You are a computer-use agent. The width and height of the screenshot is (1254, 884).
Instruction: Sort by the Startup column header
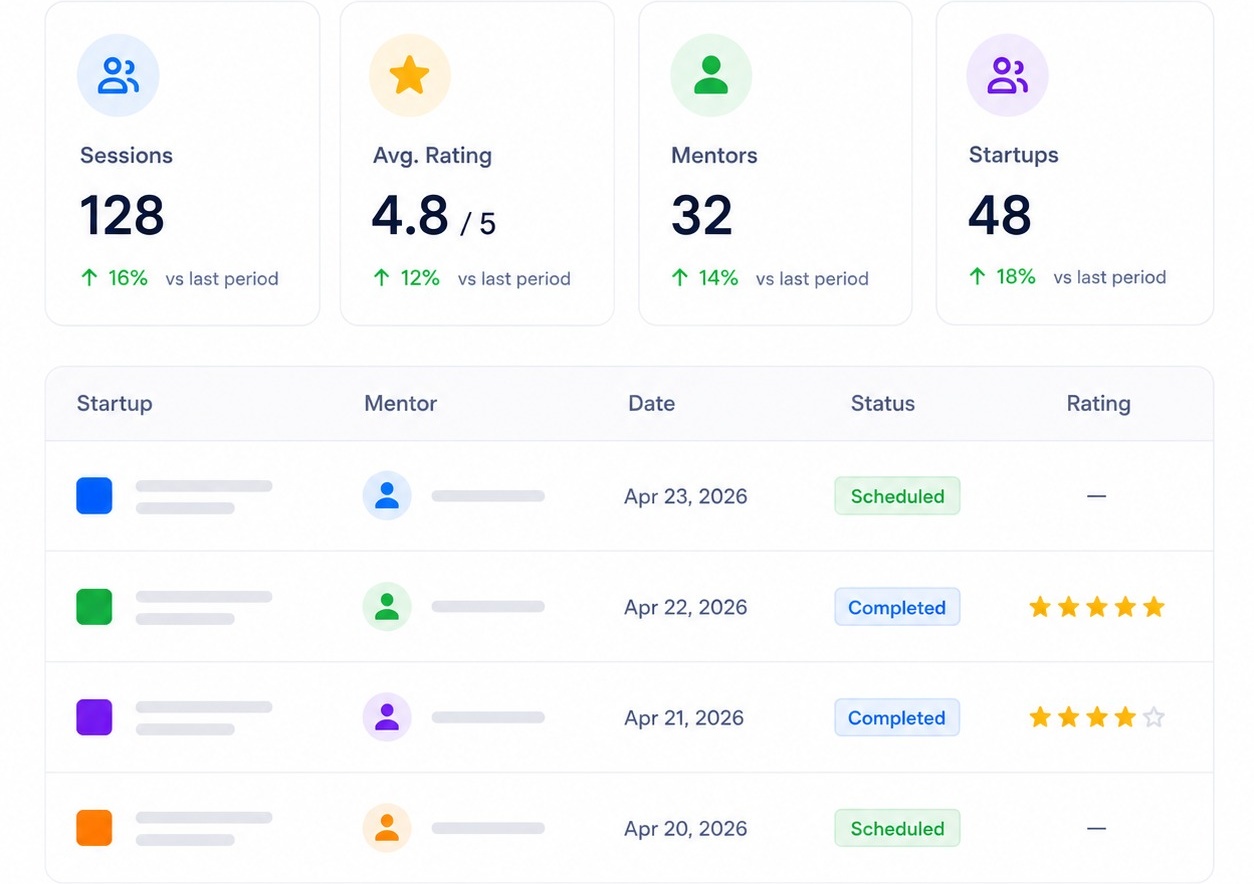coord(114,404)
